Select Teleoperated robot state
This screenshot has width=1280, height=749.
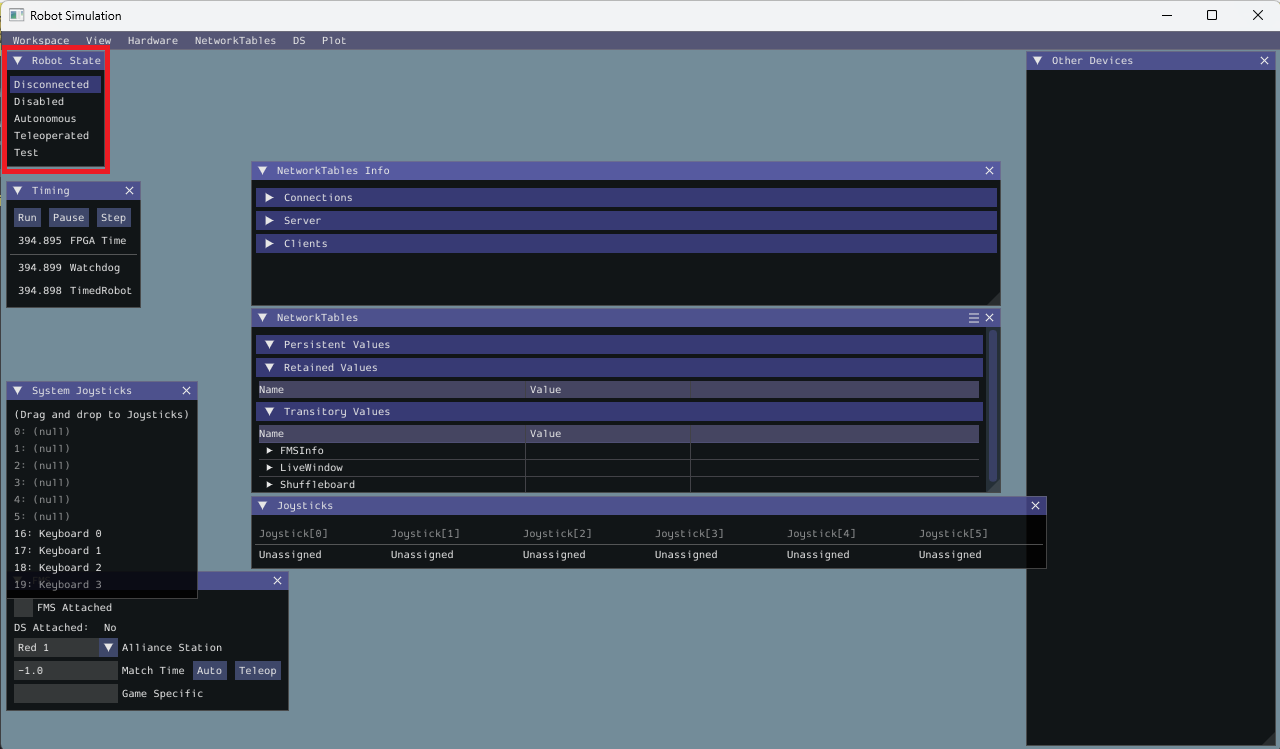(x=52, y=136)
